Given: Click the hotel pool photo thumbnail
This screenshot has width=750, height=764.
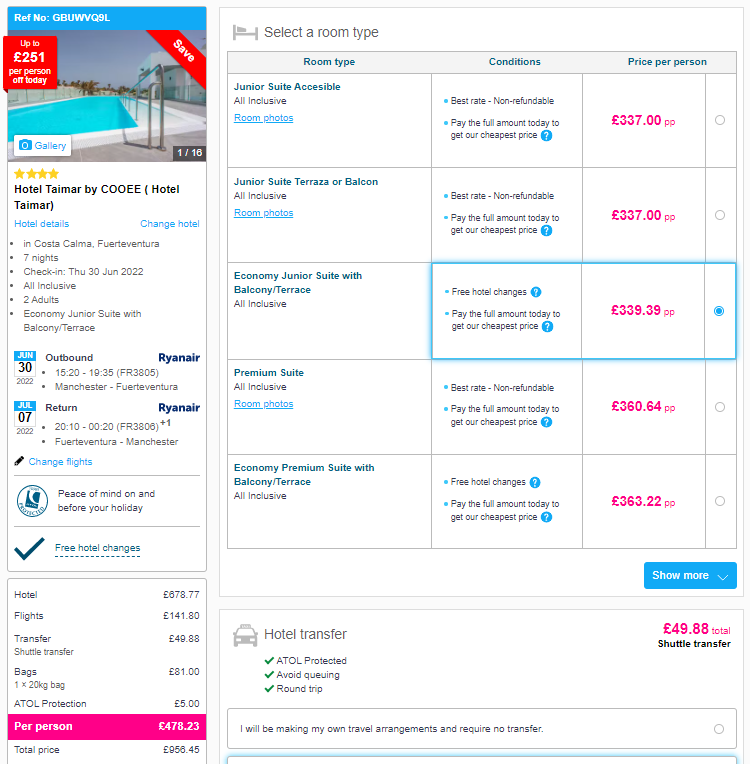Looking at the screenshot, I should pyautogui.click(x=107, y=96).
